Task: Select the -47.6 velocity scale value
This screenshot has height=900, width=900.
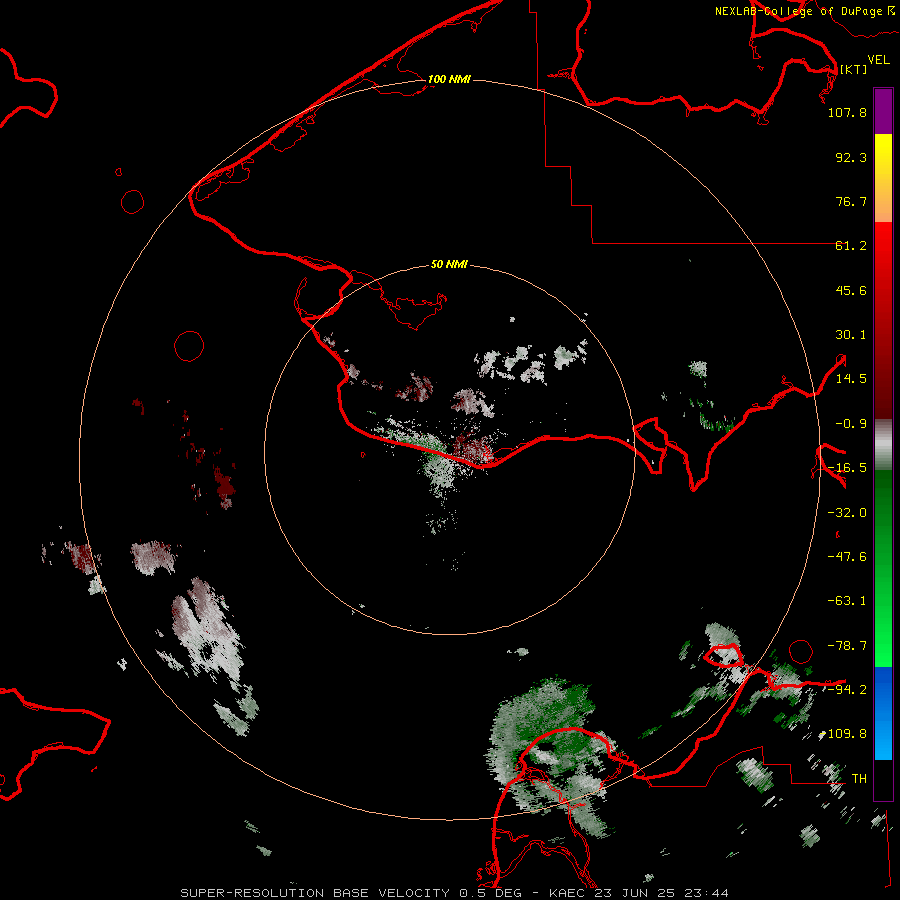Action: point(847,557)
